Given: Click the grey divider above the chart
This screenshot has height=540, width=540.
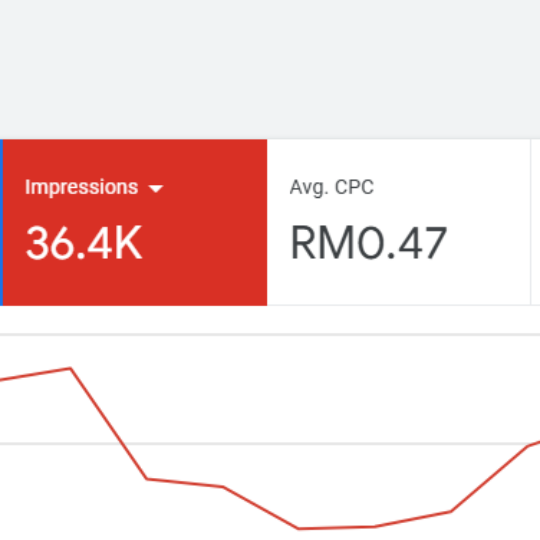Looking at the screenshot, I should point(270,334).
